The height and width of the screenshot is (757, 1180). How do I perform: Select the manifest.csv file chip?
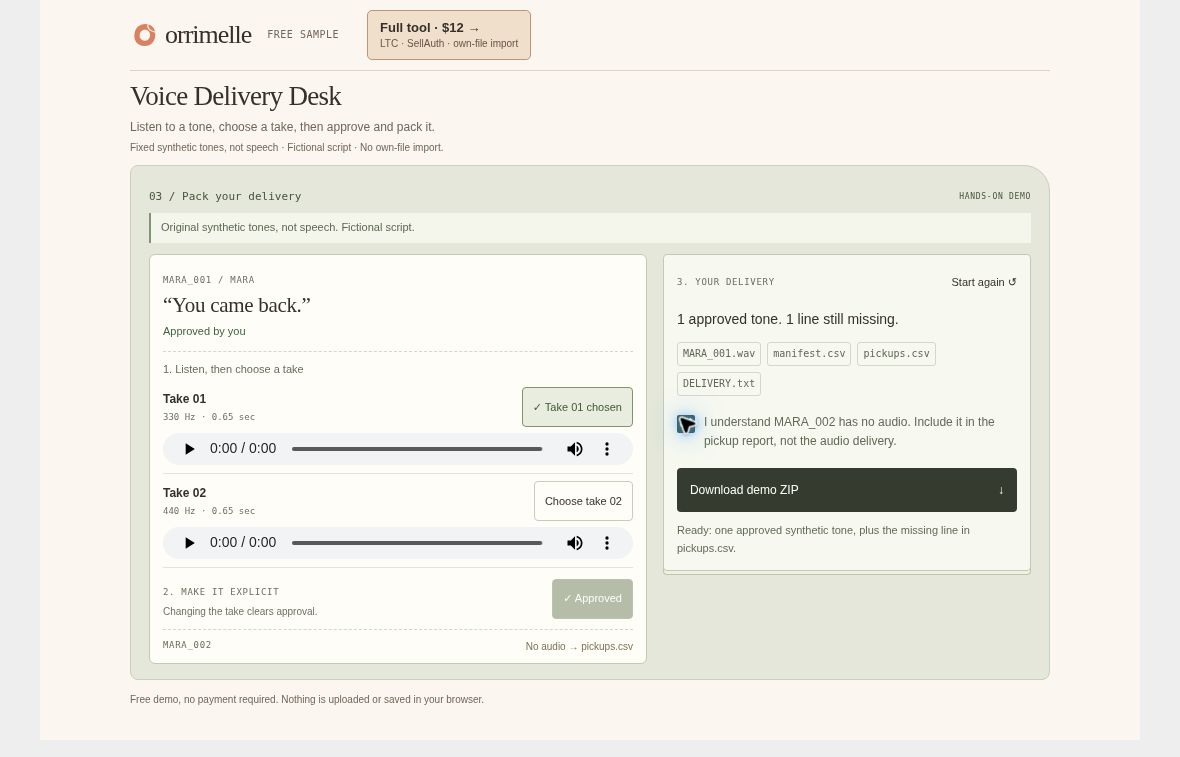pyautogui.click(x=809, y=354)
